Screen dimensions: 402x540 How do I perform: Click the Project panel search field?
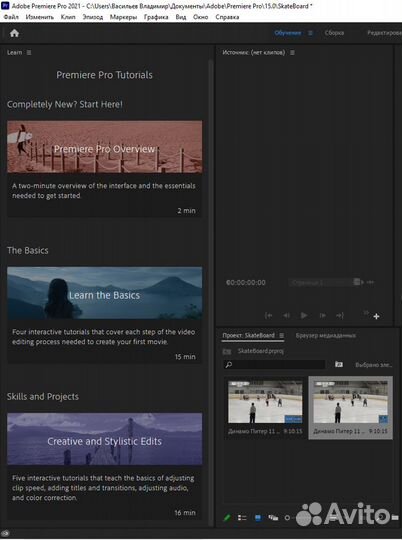click(274, 365)
